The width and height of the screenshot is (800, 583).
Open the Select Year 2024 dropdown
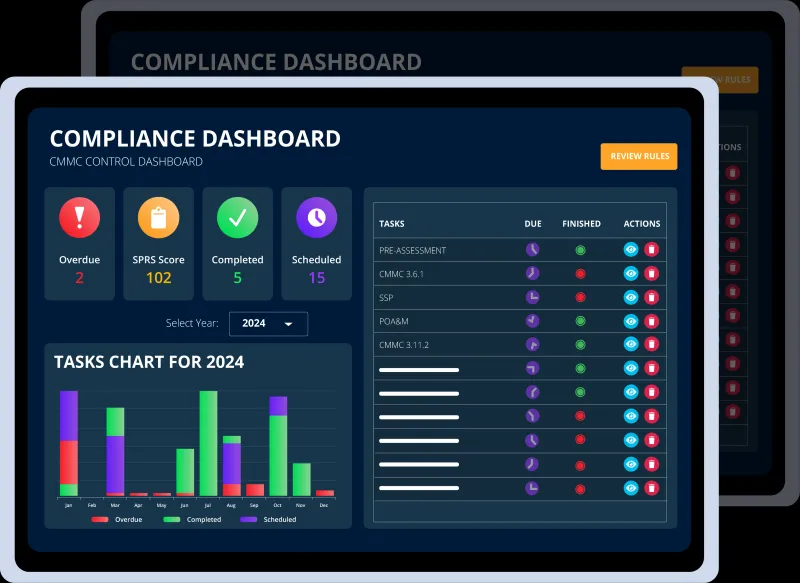point(268,324)
